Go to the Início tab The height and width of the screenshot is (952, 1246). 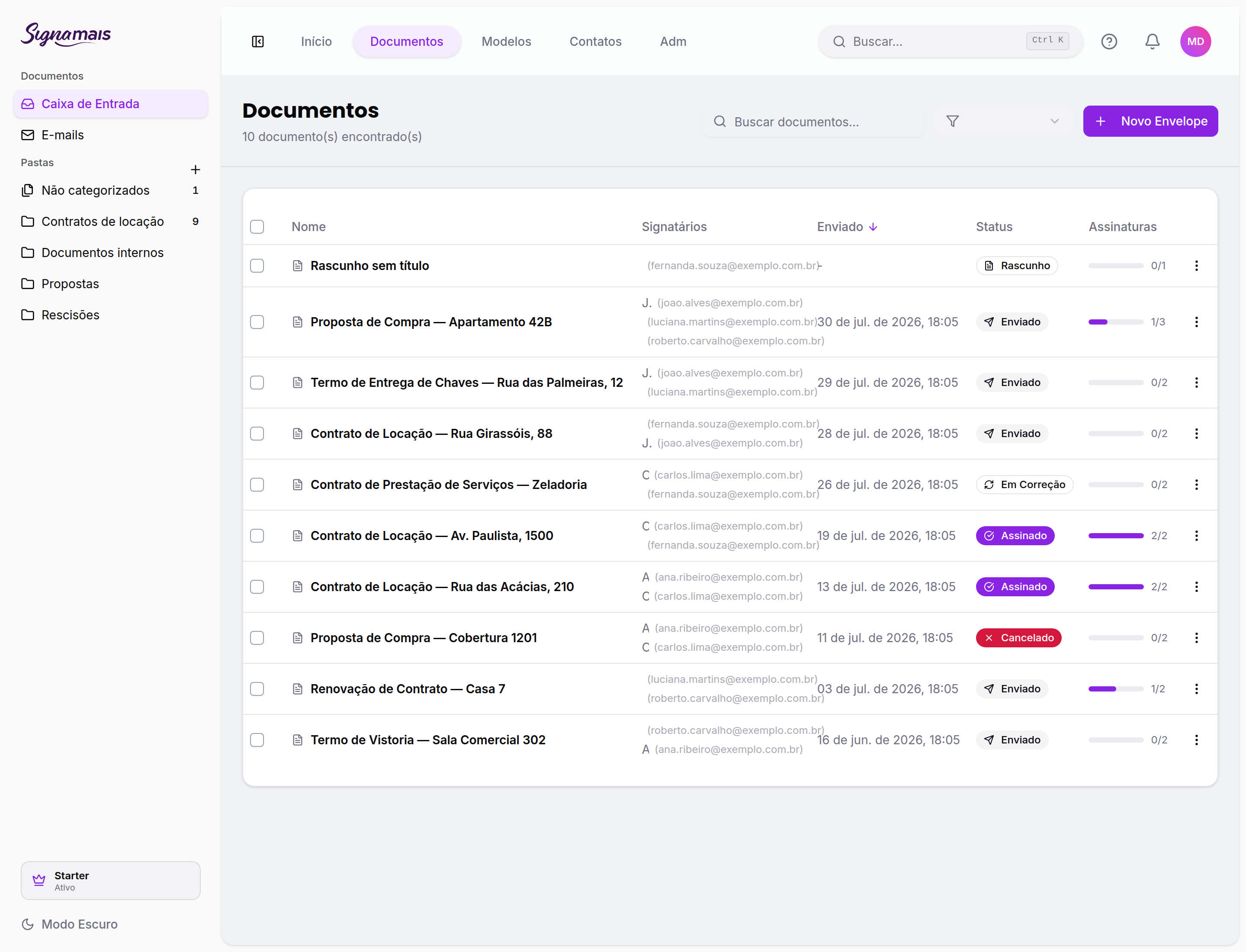click(316, 42)
